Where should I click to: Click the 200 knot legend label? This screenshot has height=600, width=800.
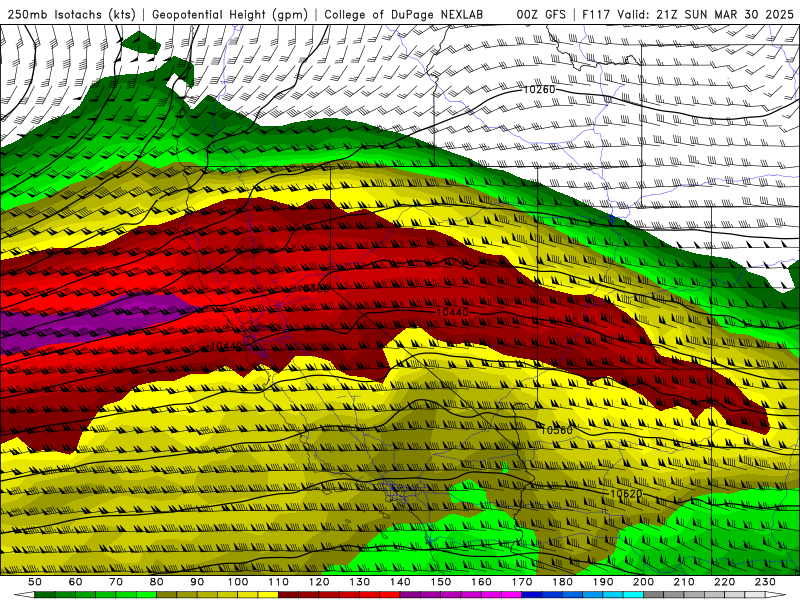point(644,582)
